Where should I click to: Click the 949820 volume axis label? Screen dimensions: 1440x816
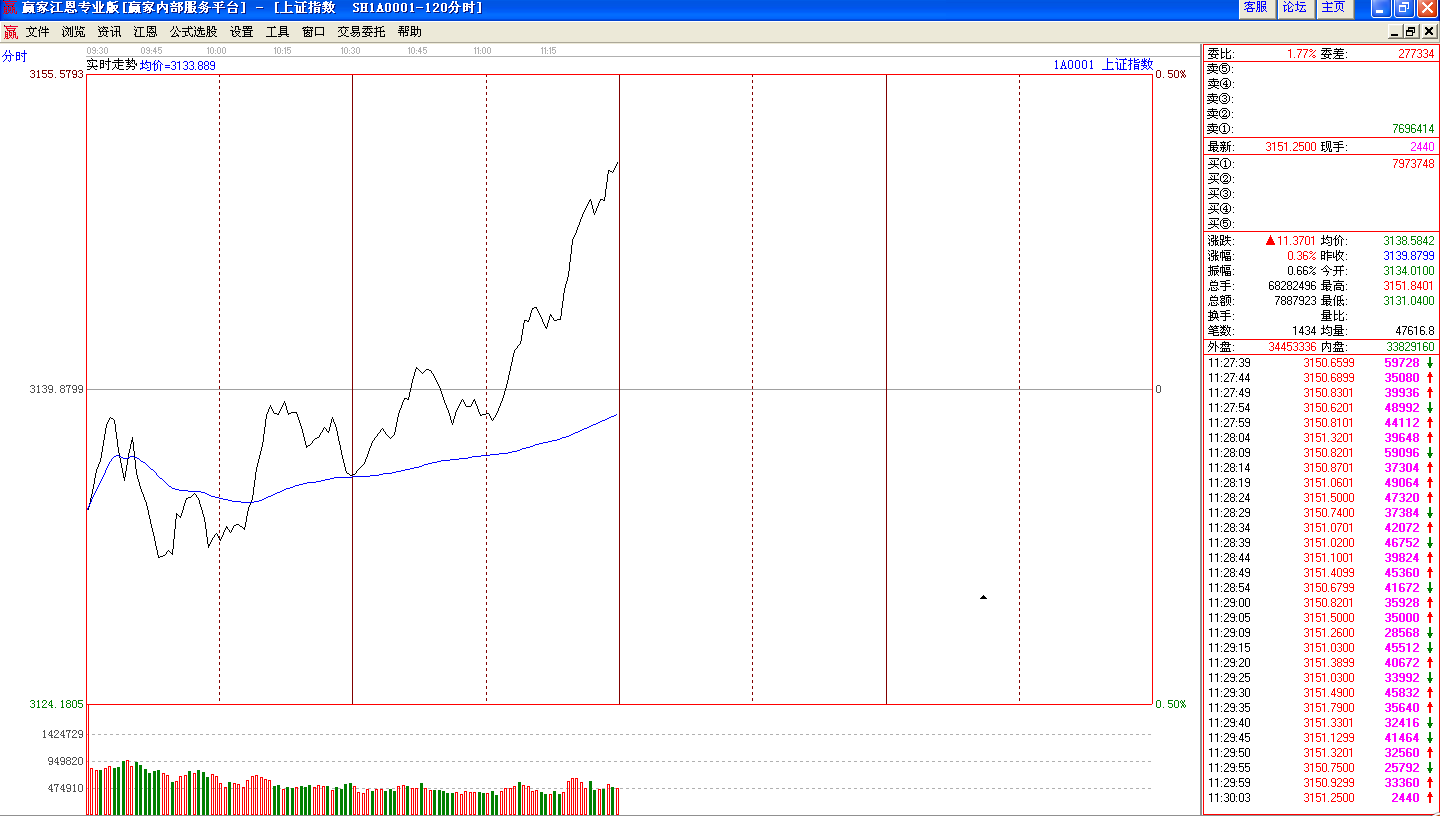(65, 761)
